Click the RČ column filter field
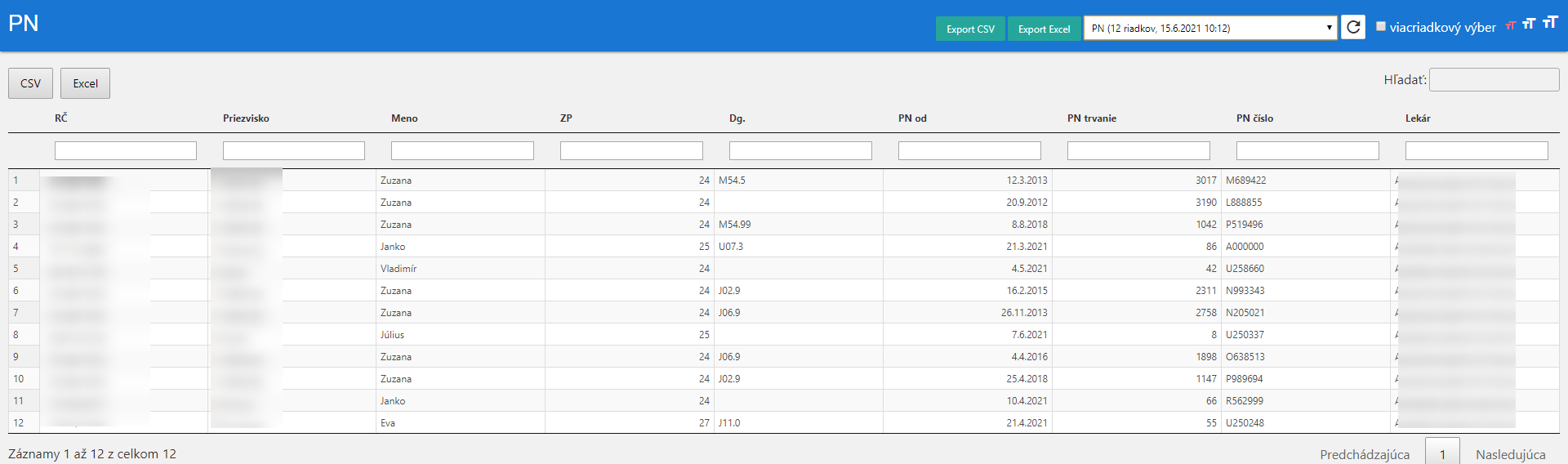The width and height of the screenshot is (1568, 464). 126,150
